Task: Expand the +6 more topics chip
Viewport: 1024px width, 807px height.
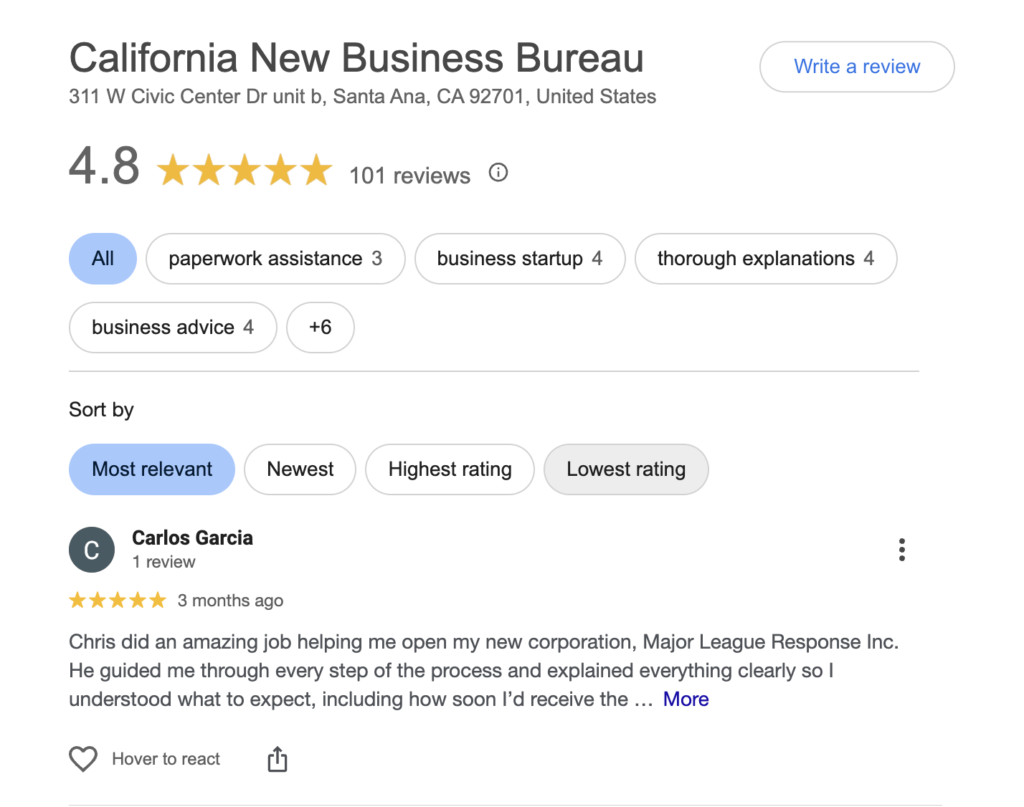Action: 320,328
